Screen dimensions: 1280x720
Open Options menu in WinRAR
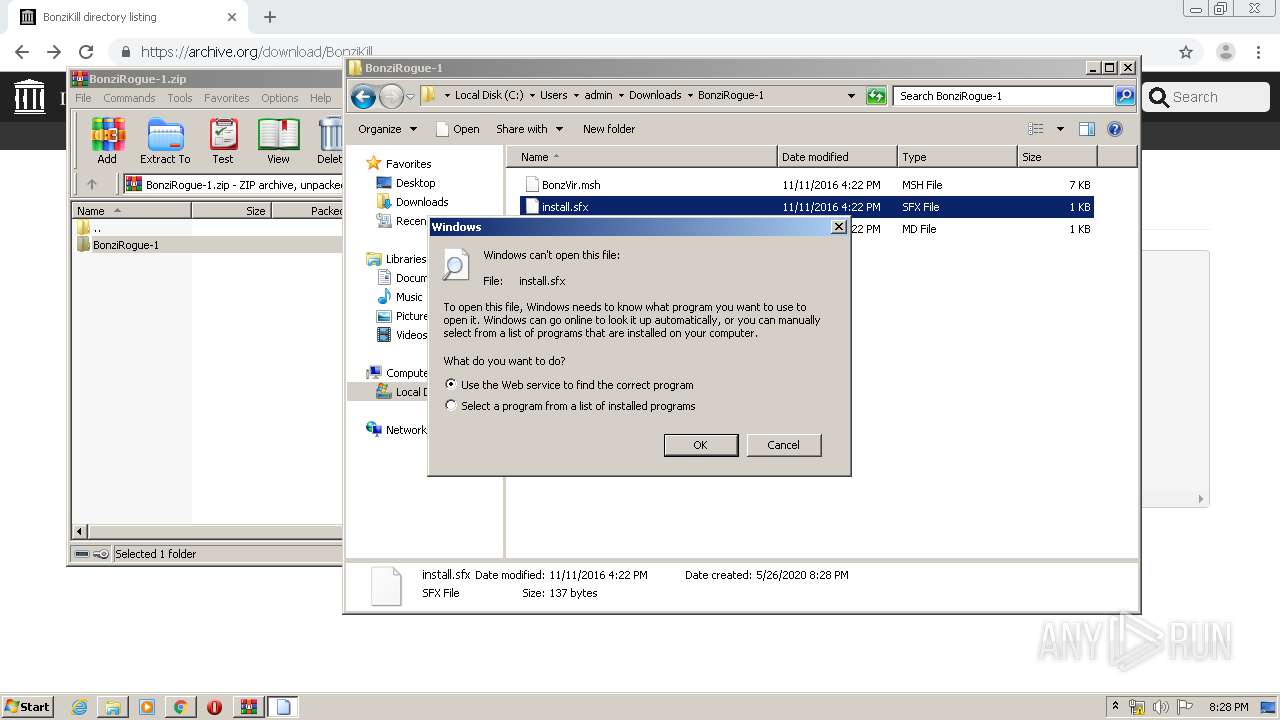(280, 98)
